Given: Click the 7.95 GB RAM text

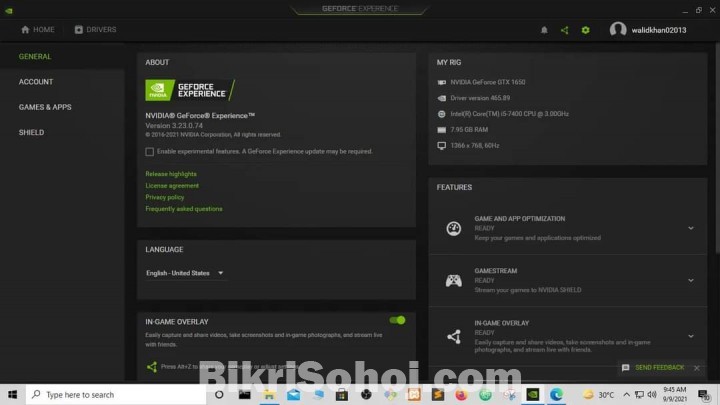Looking at the screenshot, I should pos(469,130).
